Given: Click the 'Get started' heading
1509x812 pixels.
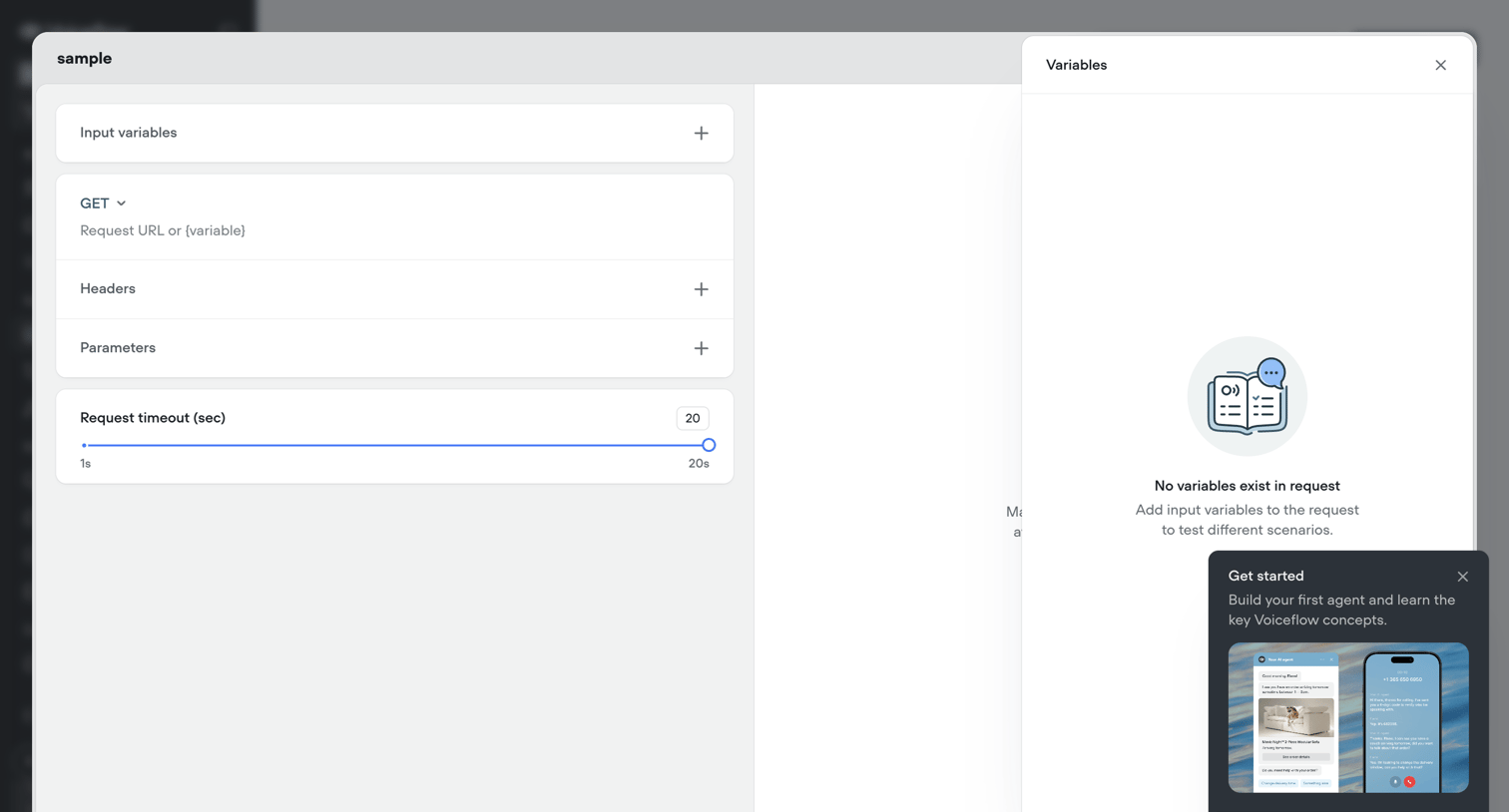Looking at the screenshot, I should point(1265,576).
